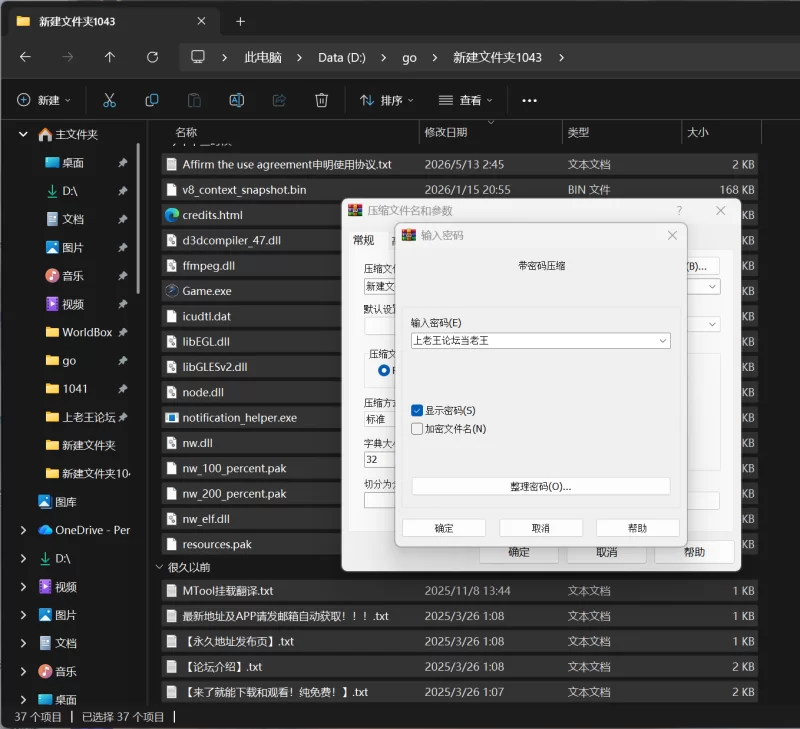Click Data (D:) breadcrumb
The height and width of the screenshot is (729, 800).
tap(342, 58)
